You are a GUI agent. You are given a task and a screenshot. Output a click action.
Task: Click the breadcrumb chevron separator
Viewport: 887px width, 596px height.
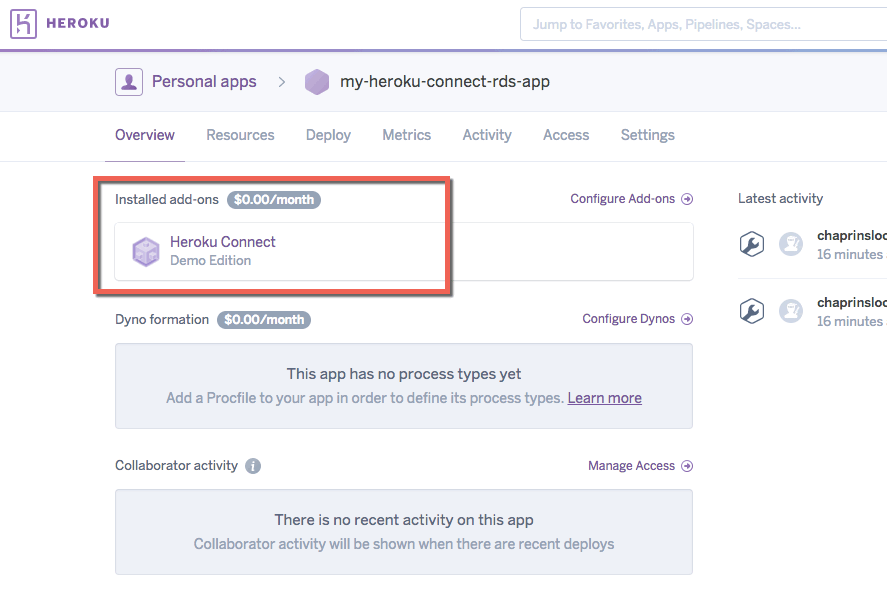click(282, 83)
